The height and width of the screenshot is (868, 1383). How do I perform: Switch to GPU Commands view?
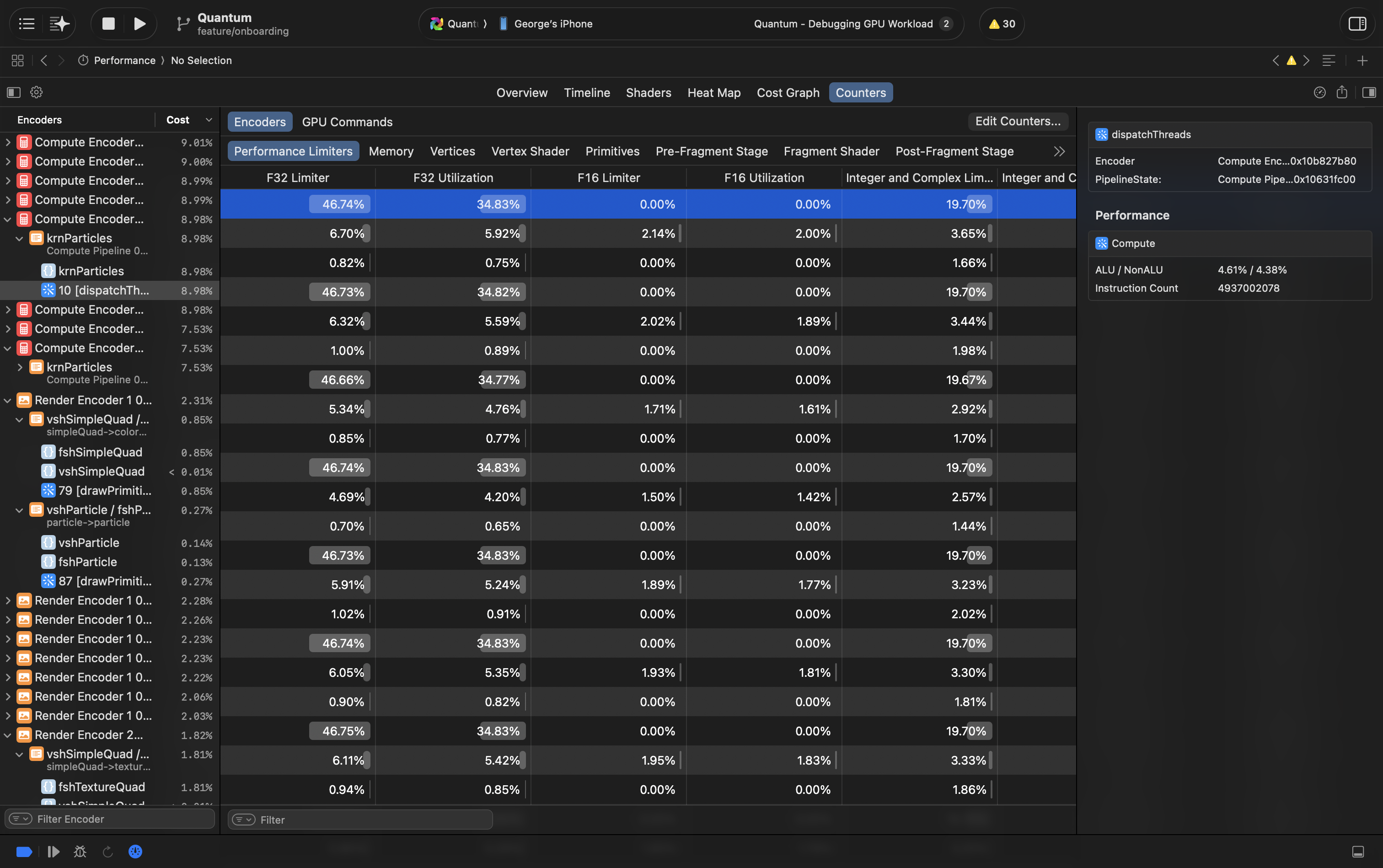[x=347, y=122]
